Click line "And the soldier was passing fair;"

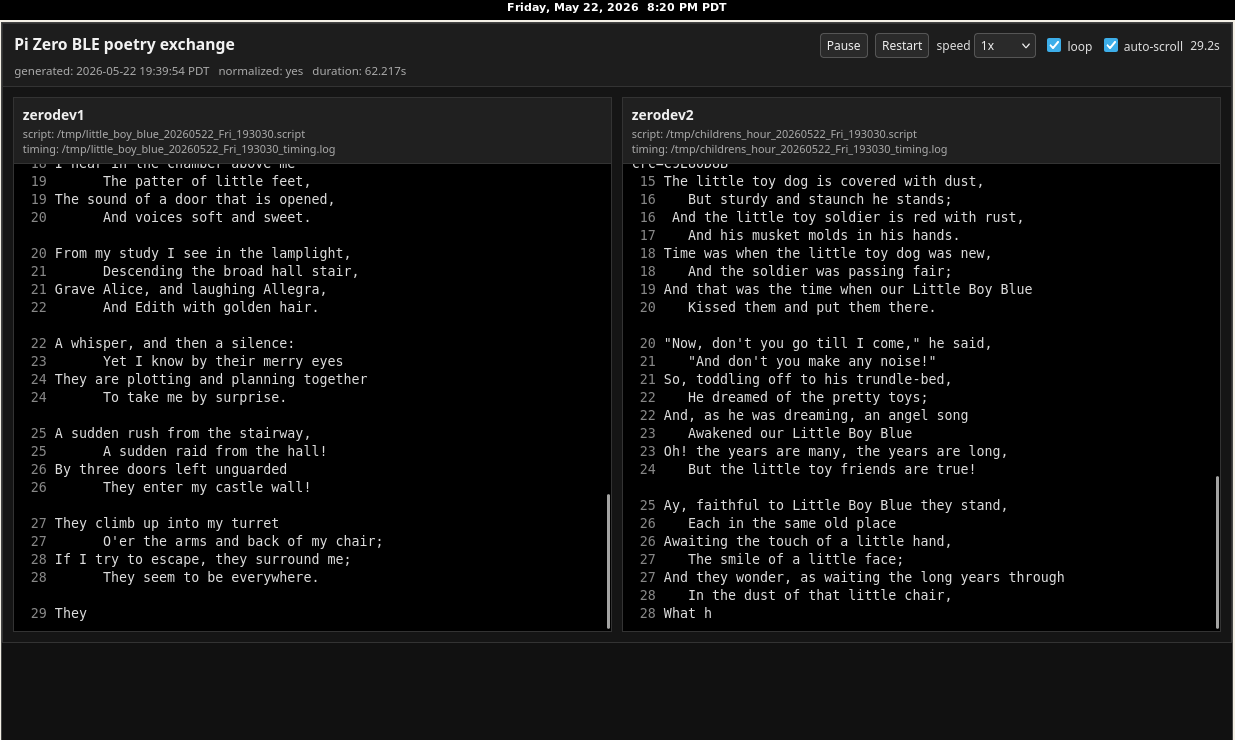tap(820, 271)
